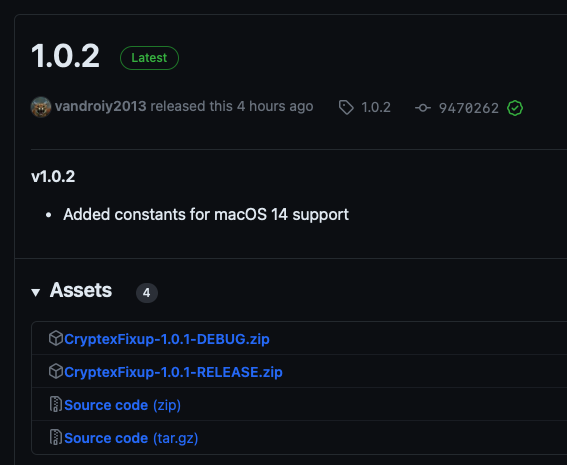This screenshot has height=465, width=567.
Task: Download CryptexFixup-1.0.1-RELEASE.zip
Action: click(x=173, y=372)
